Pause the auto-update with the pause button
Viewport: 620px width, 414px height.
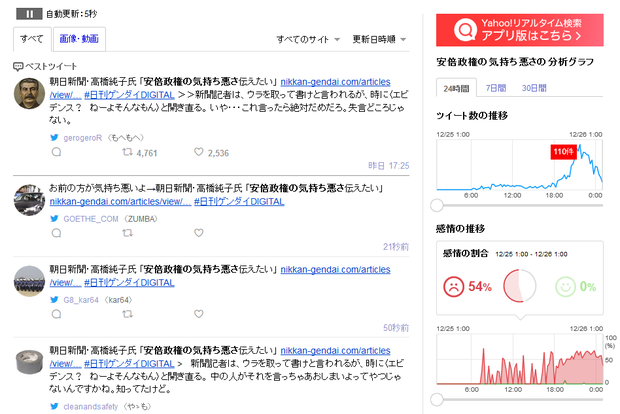(x=29, y=14)
